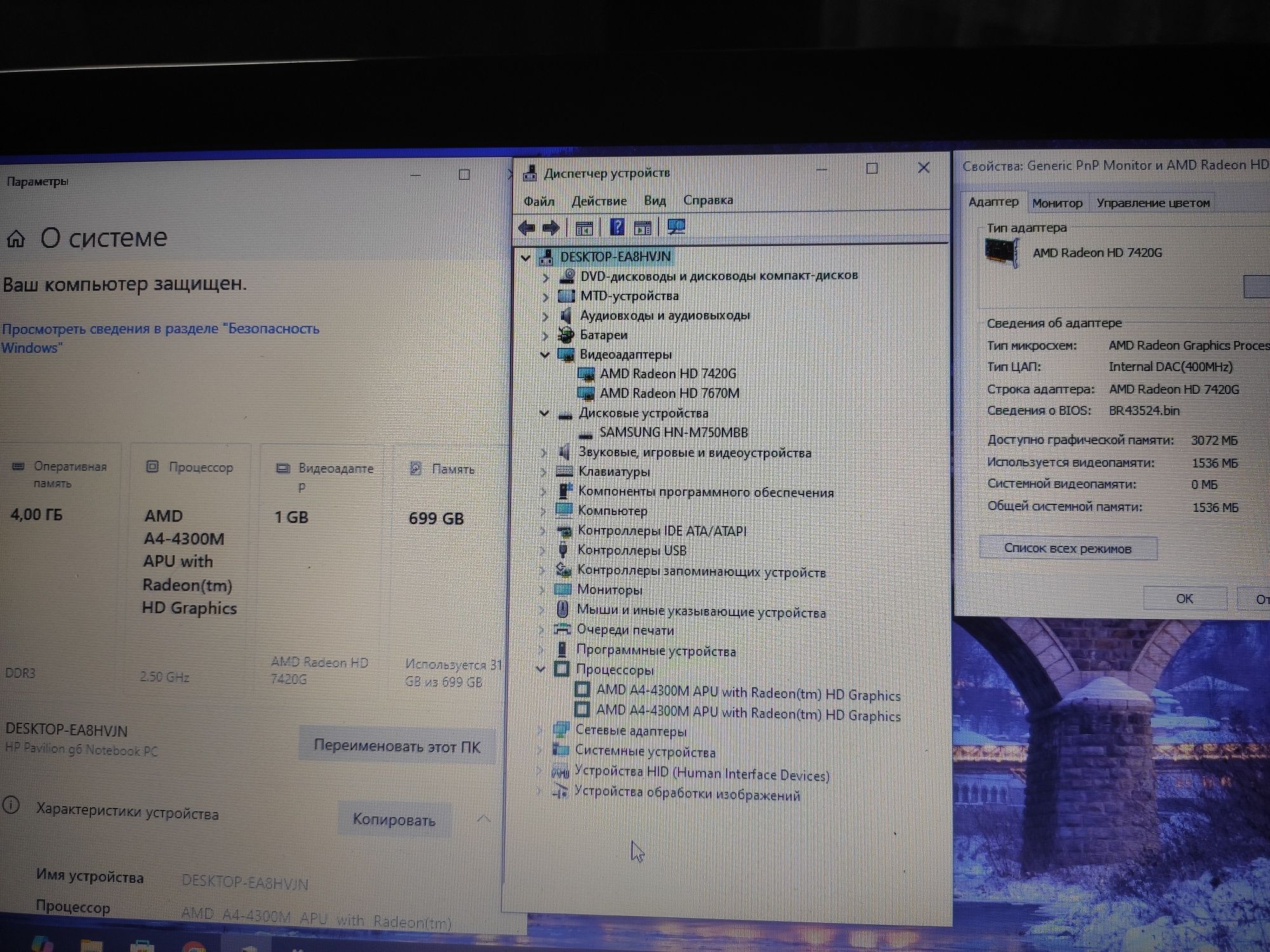Select the Программные устройства row
The width and height of the screenshot is (1270, 952).
point(656,651)
